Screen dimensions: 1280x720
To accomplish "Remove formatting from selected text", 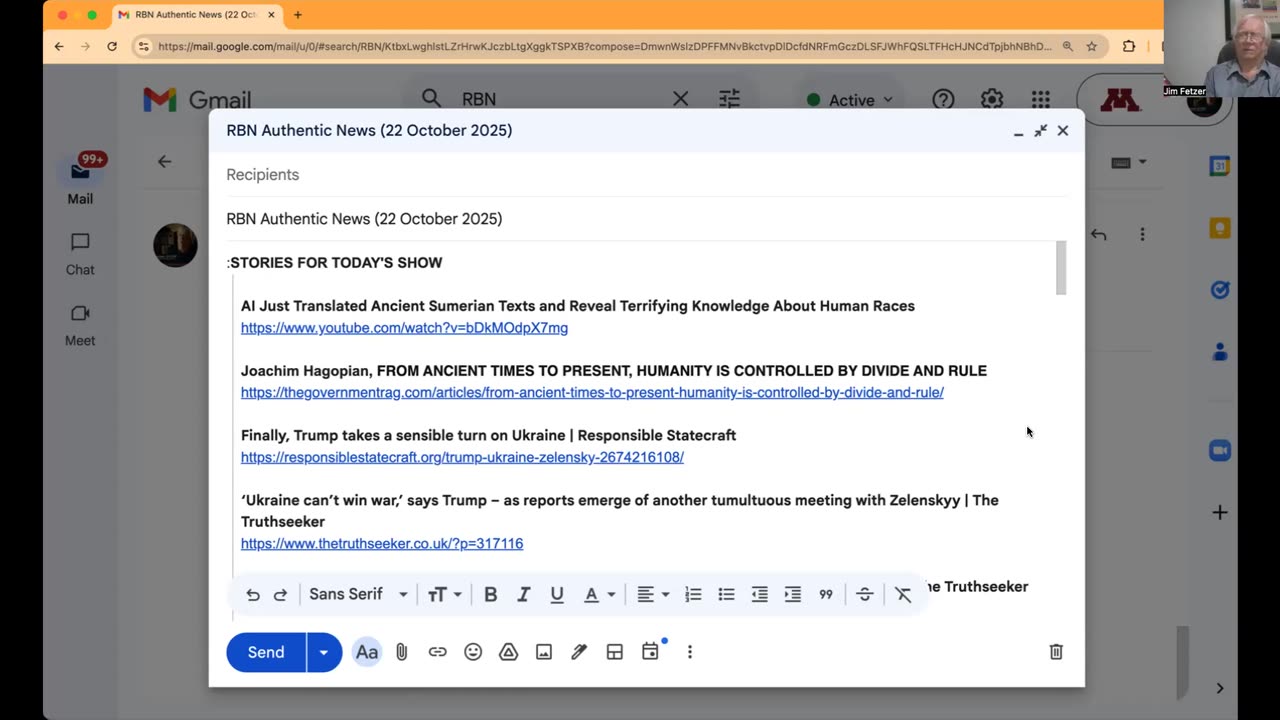I will coord(903,595).
